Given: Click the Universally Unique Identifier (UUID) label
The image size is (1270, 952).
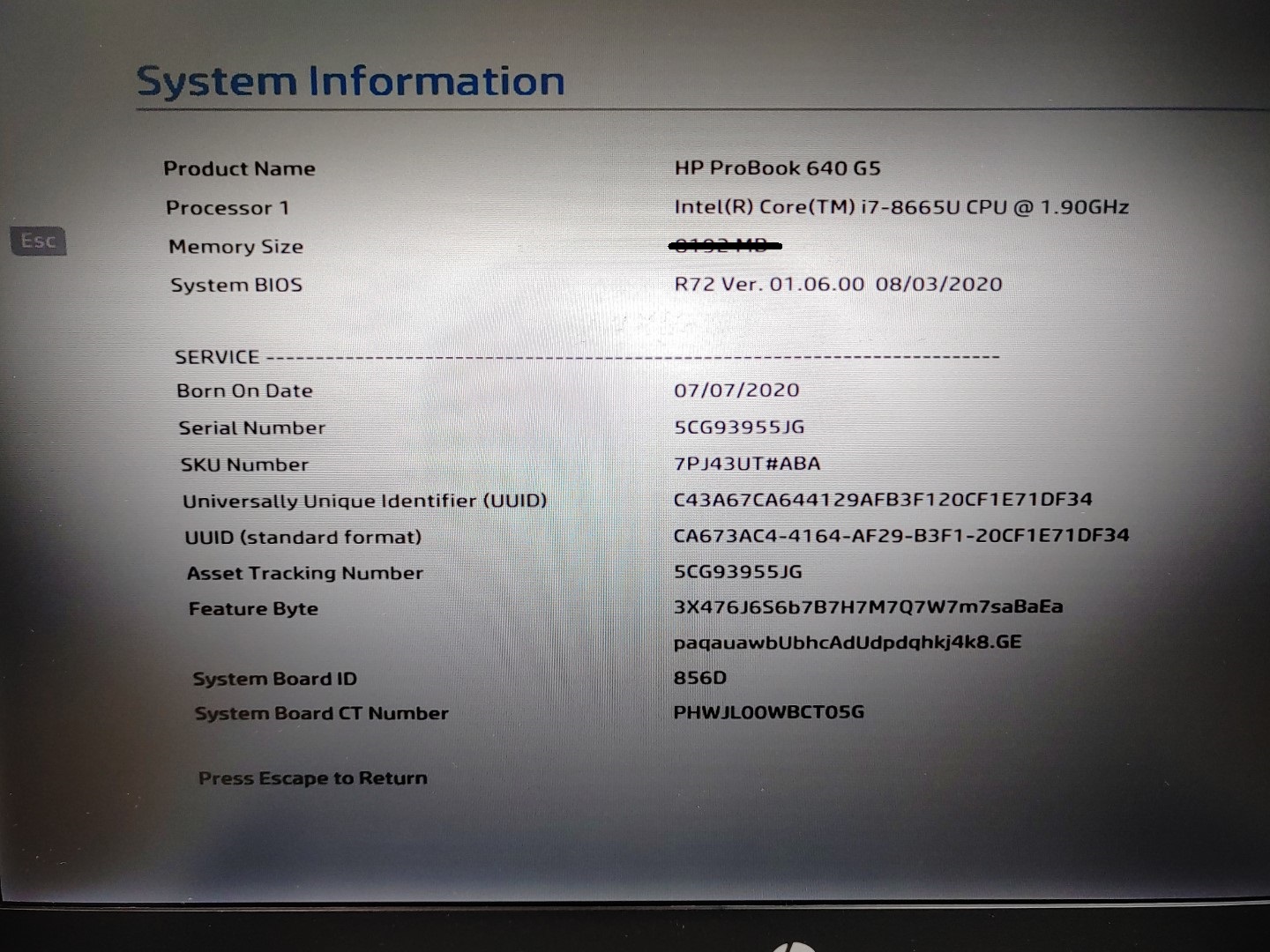Looking at the screenshot, I should (364, 501).
